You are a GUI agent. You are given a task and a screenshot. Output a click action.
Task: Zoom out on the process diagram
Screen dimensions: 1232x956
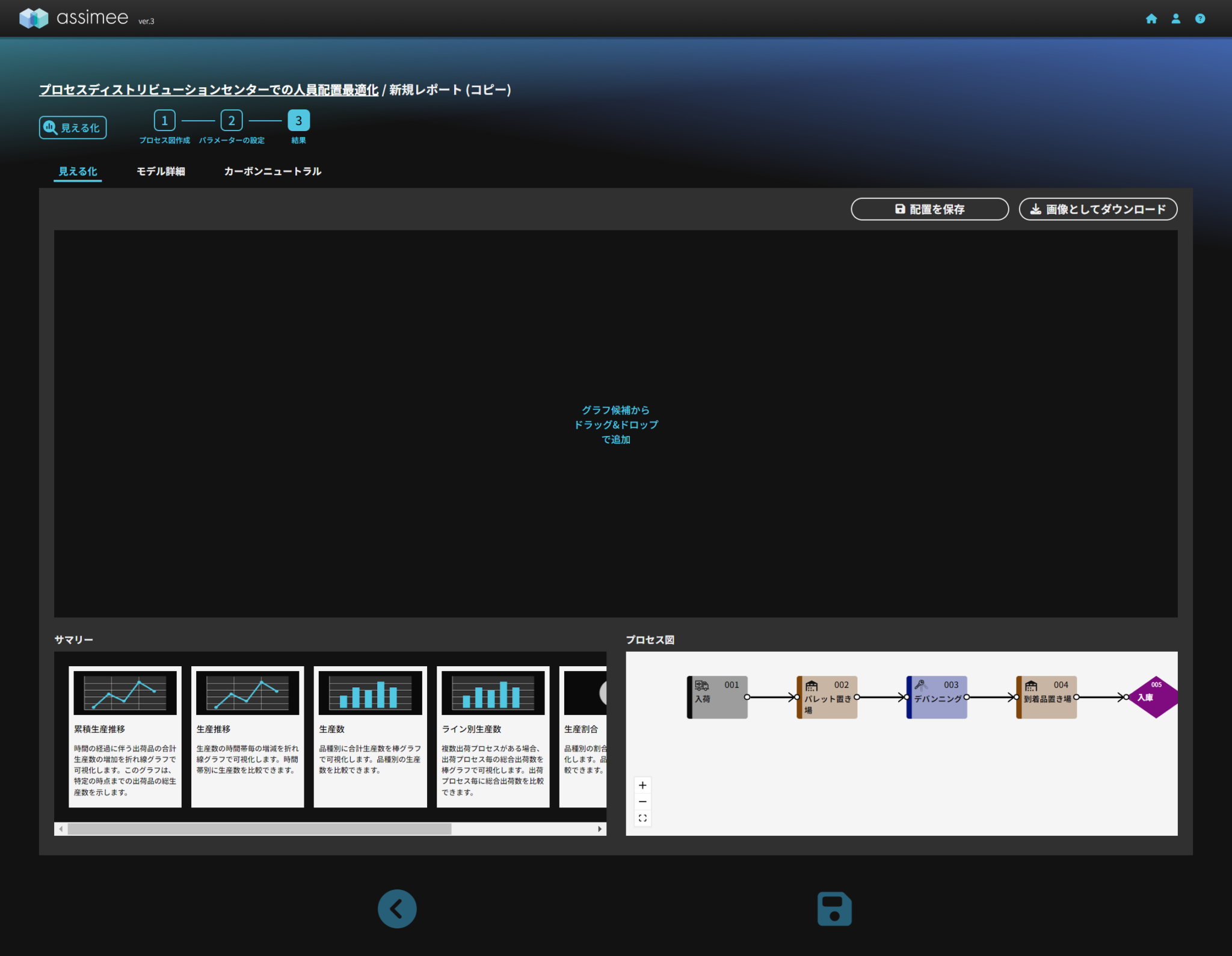point(642,801)
